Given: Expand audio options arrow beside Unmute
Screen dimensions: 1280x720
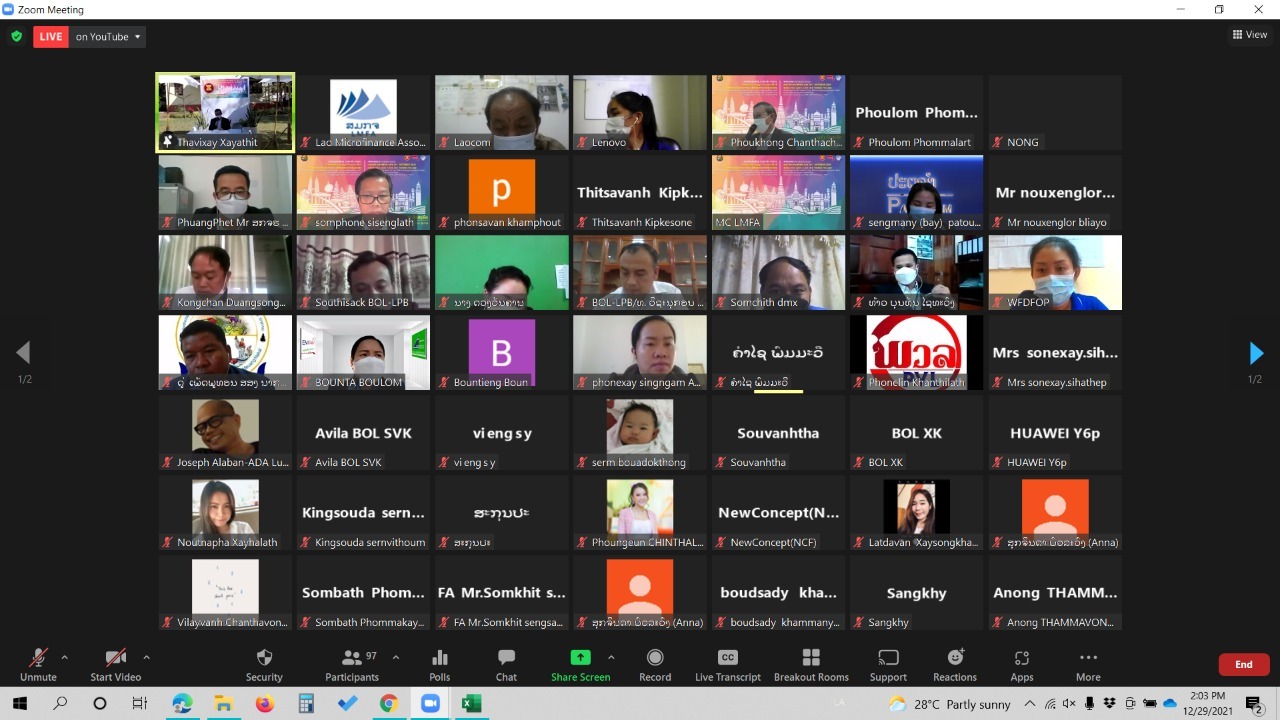Looking at the screenshot, I should 65,657.
